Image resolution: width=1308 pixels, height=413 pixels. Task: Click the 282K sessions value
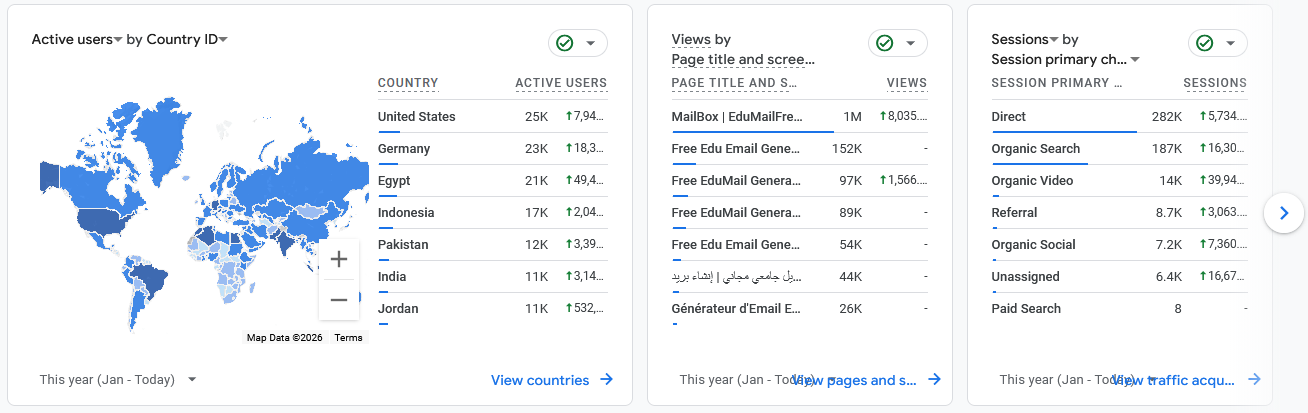[1167, 117]
